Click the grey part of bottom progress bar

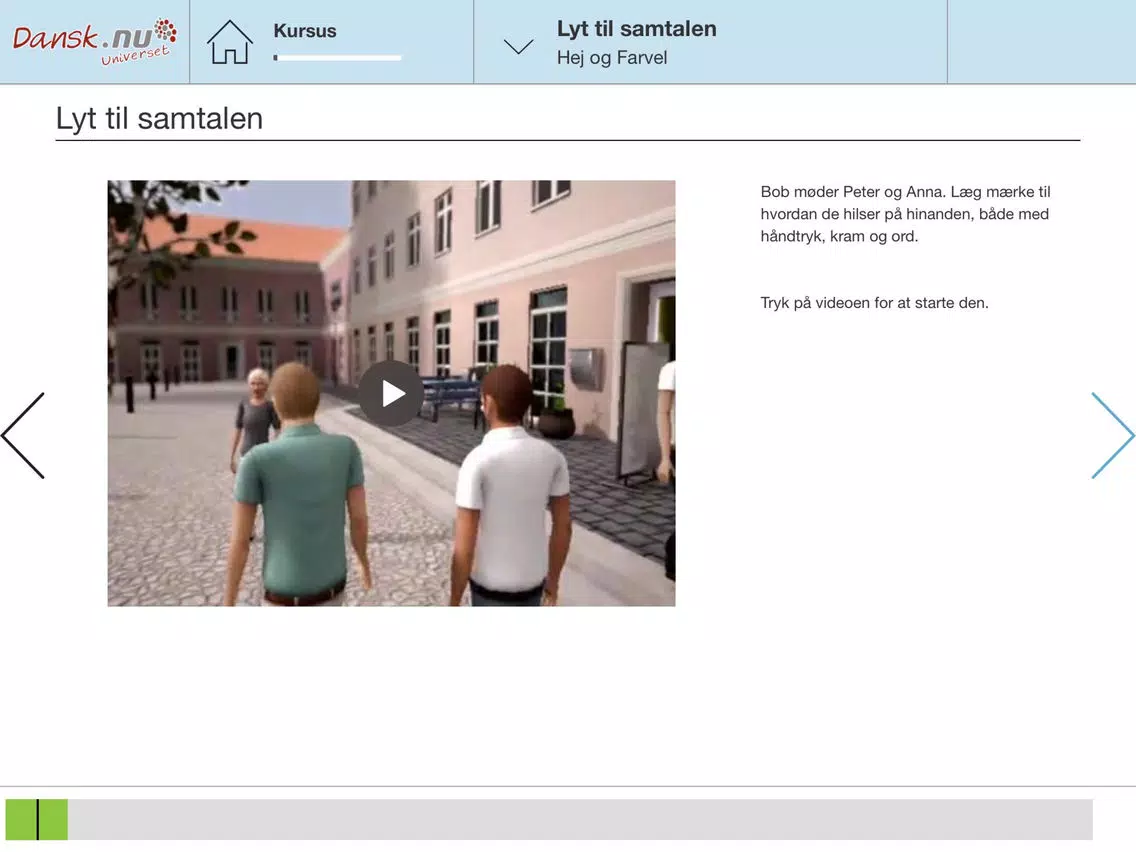tap(580, 819)
